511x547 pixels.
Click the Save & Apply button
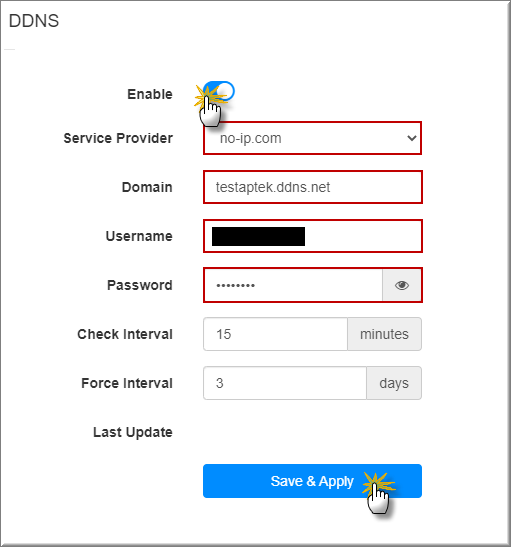pyautogui.click(x=313, y=481)
